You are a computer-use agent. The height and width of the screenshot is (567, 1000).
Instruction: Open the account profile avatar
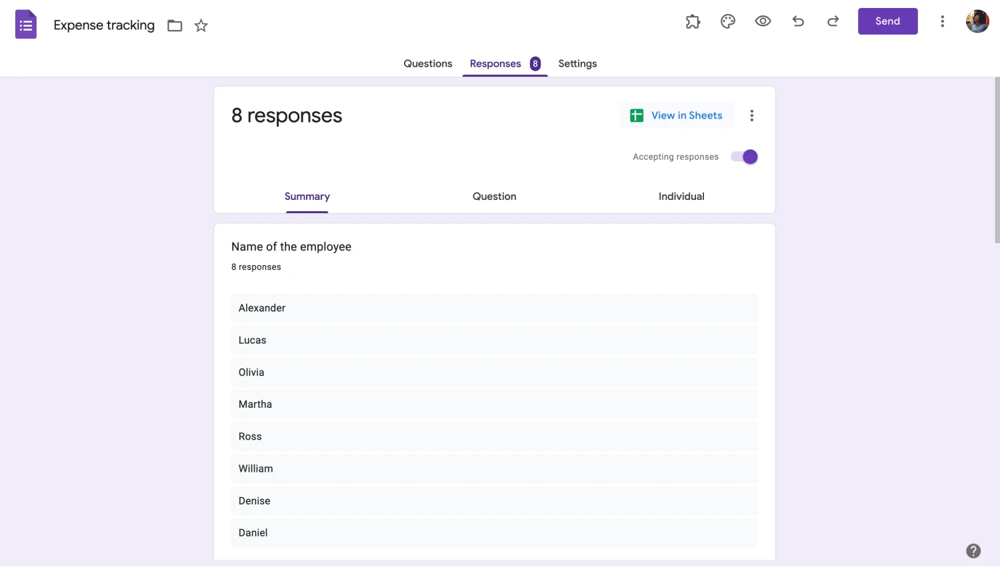[x=977, y=21]
